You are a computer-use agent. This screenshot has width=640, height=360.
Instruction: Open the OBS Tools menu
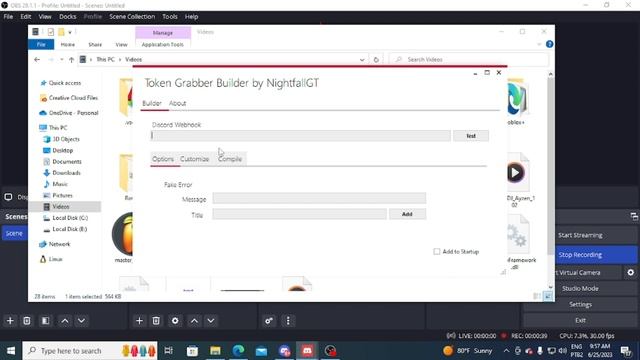(170, 17)
